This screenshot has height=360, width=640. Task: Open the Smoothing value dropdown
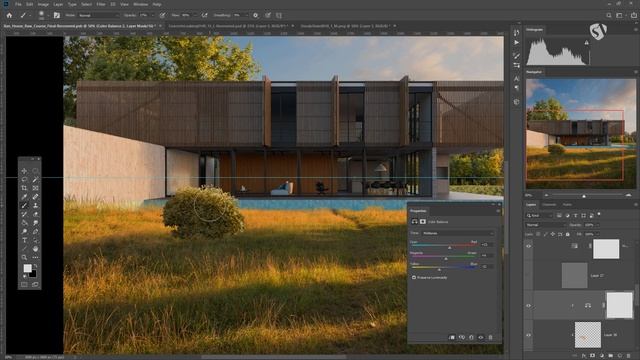247,15
